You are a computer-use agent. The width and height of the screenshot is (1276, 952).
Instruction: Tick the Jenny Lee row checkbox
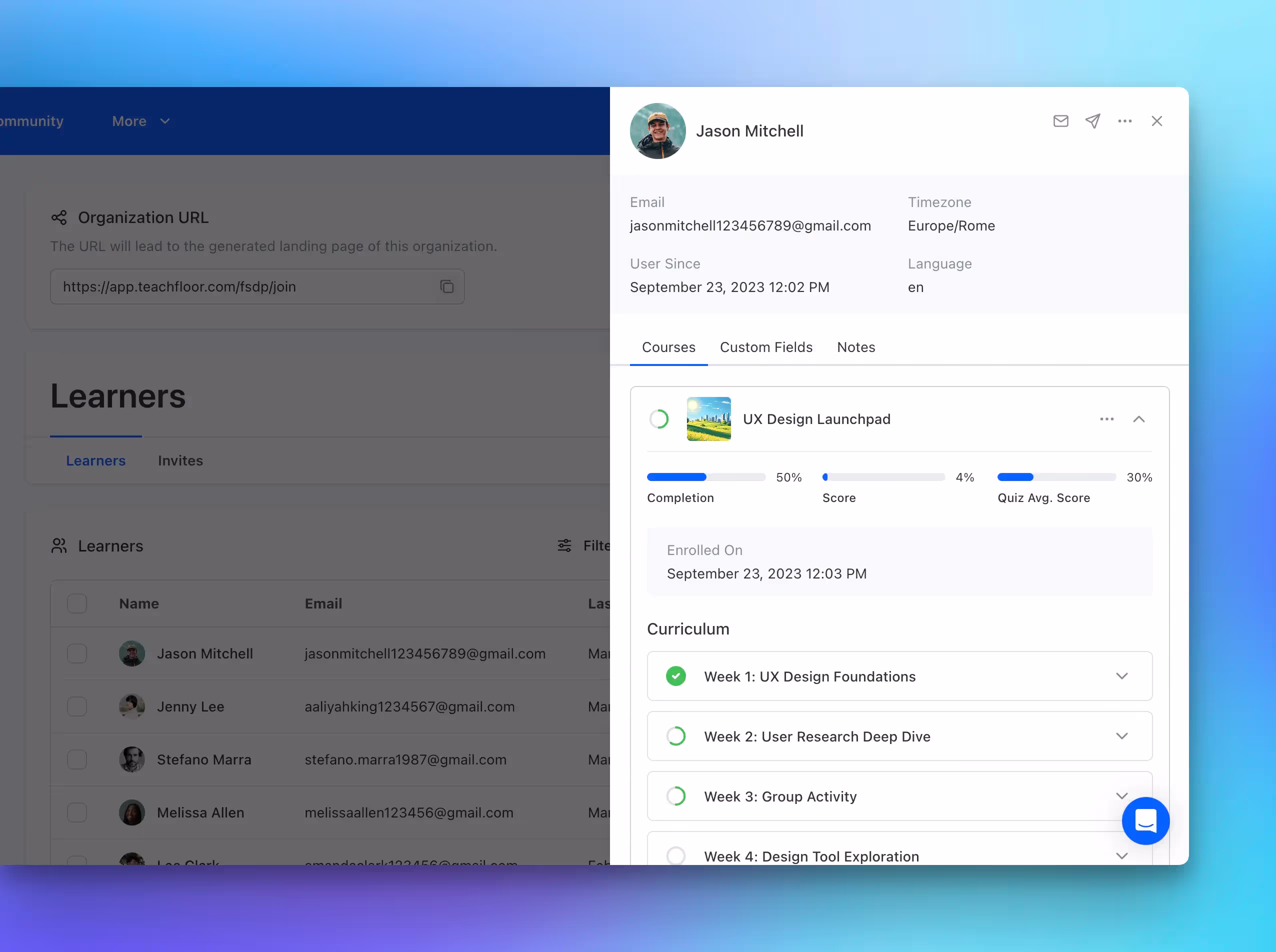point(76,706)
